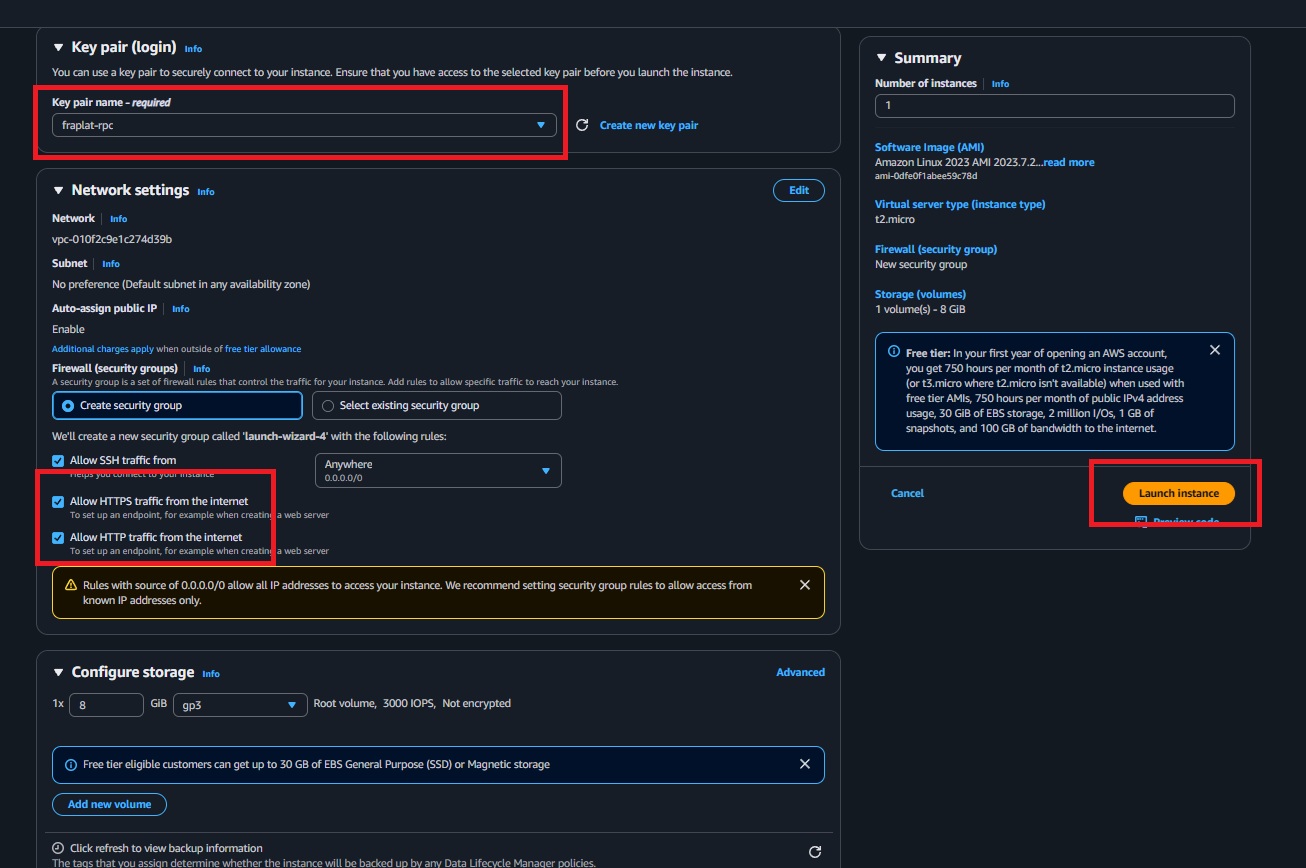Image resolution: width=1306 pixels, height=868 pixels.
Task: Dismiss the 0.0.0.0/0 security rules warning
Action: 805,584
